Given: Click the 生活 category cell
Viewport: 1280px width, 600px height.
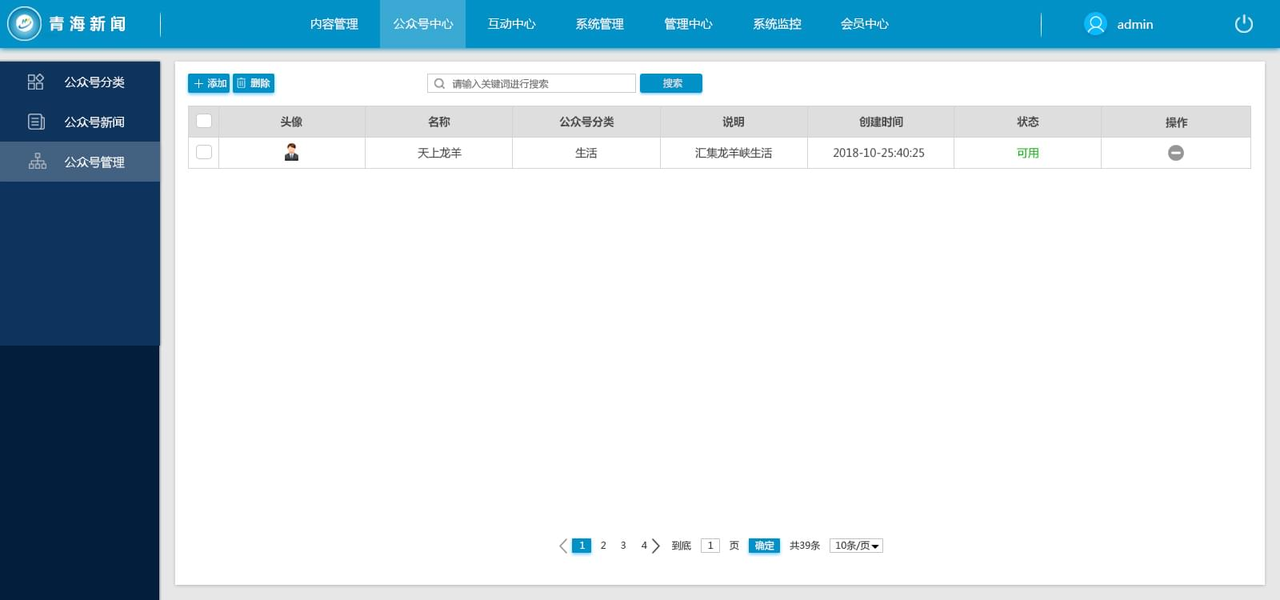Looking at the screenshot, I should click(586, 153).
